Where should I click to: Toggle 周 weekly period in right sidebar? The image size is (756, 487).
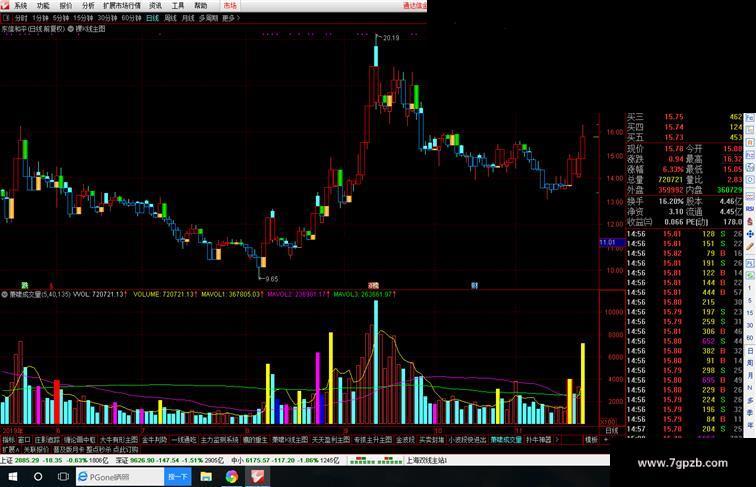(x=750, y=364)
